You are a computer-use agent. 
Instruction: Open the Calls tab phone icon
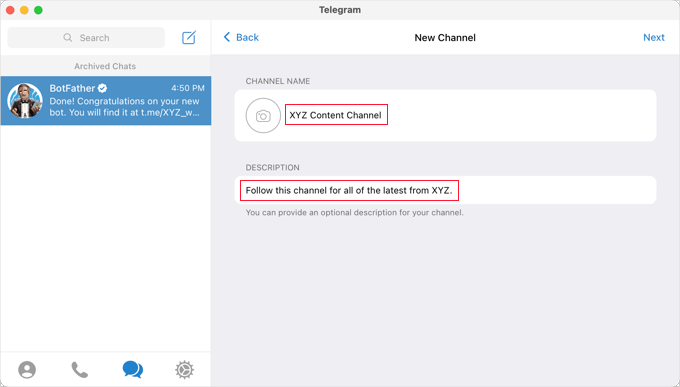[x=79, y=370]
